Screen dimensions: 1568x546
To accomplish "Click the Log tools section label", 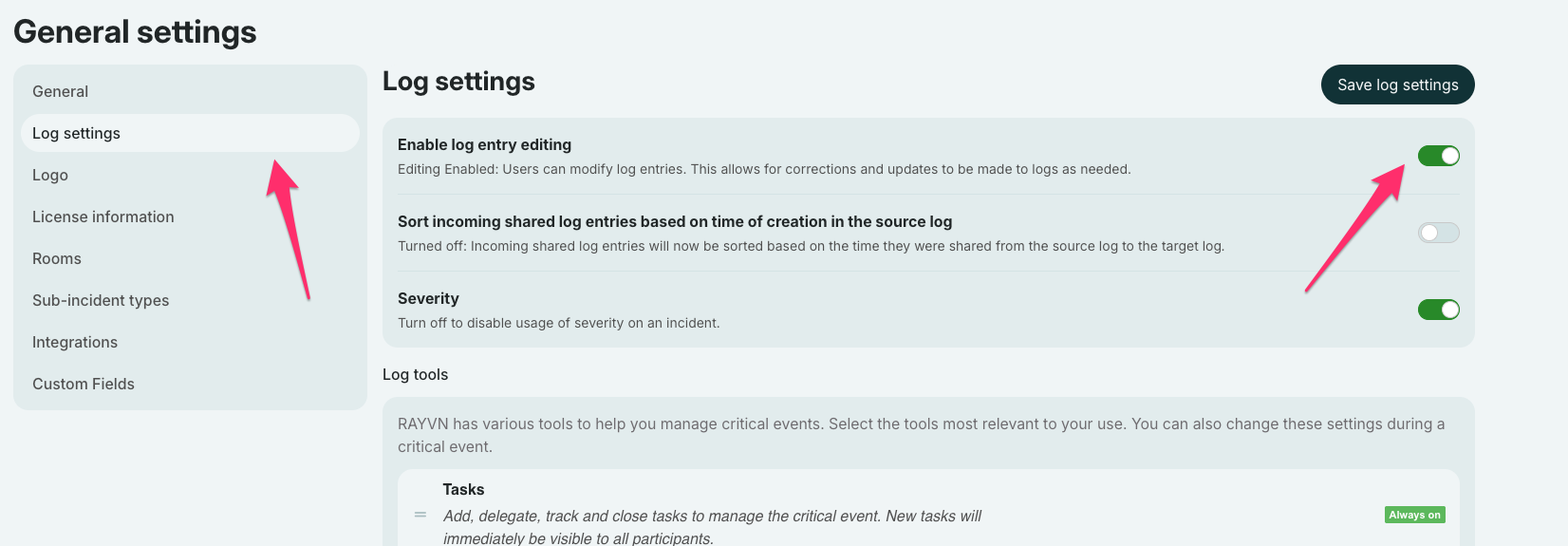I will click(415, 374).
